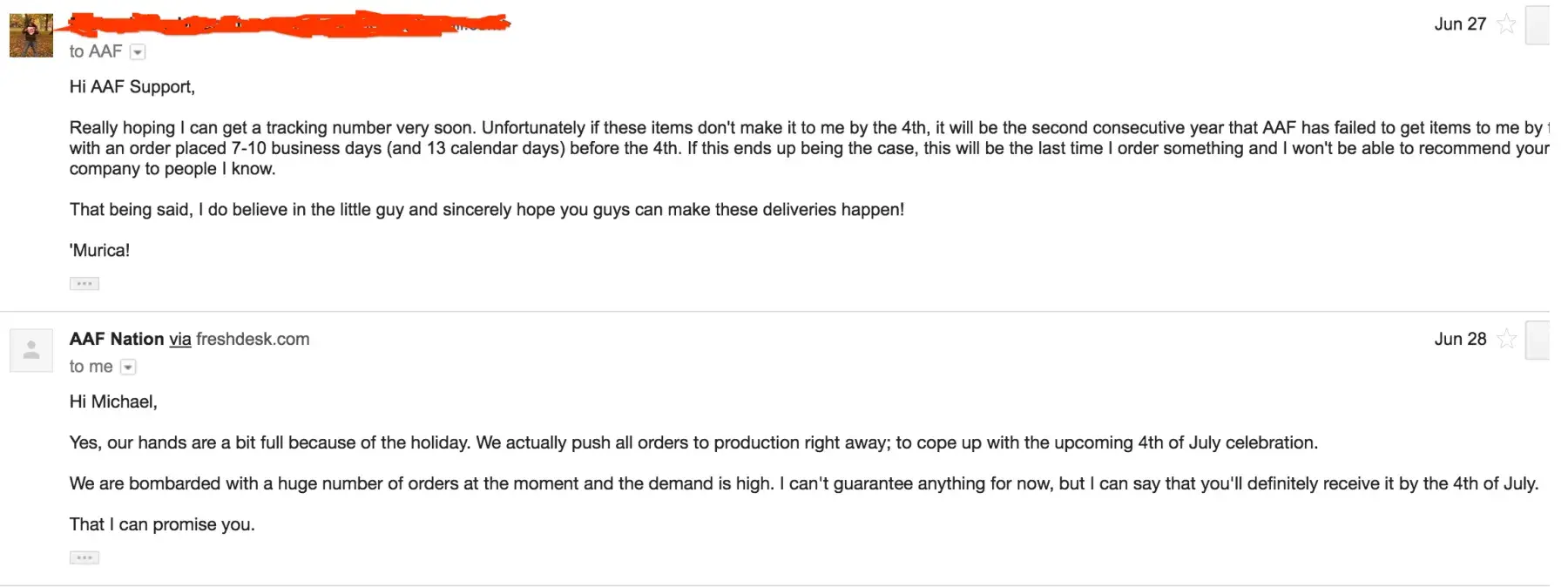Open the details dropdown beside "to me"
Screen dimensions: 1568x587
[x=128, y=368]
